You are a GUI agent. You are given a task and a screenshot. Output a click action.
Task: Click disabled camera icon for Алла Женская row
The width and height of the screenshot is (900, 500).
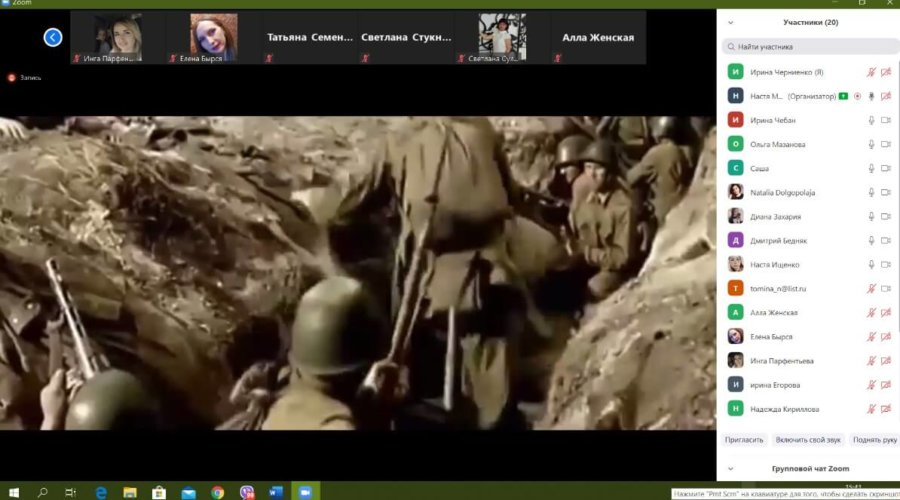(886, 313)
